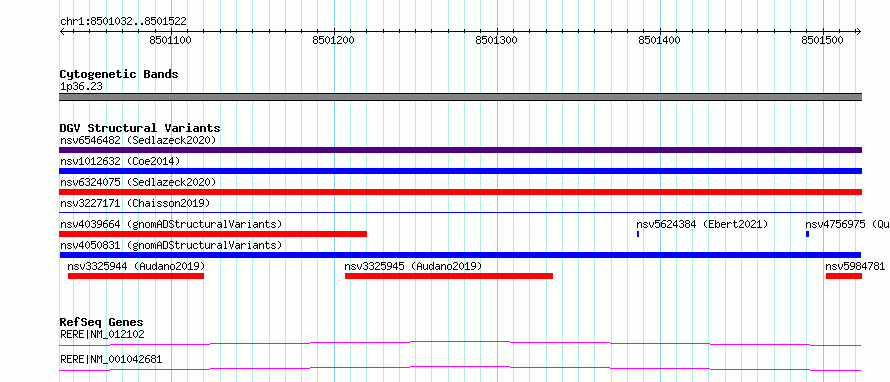Open variant nsv5984781 label
The image size is (890, 382).
click(x=855, y=266)
